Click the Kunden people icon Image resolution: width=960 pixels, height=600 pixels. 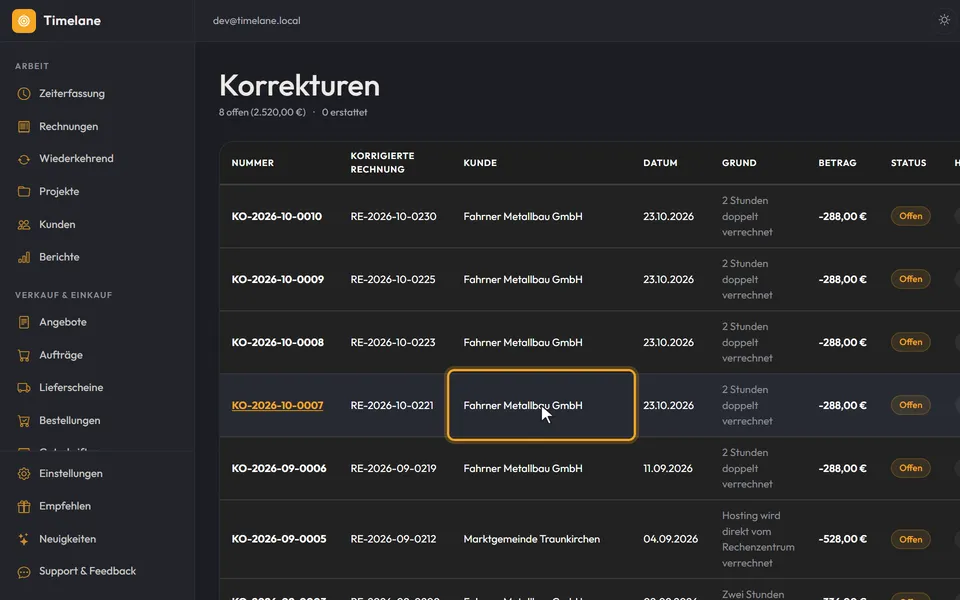24,225
